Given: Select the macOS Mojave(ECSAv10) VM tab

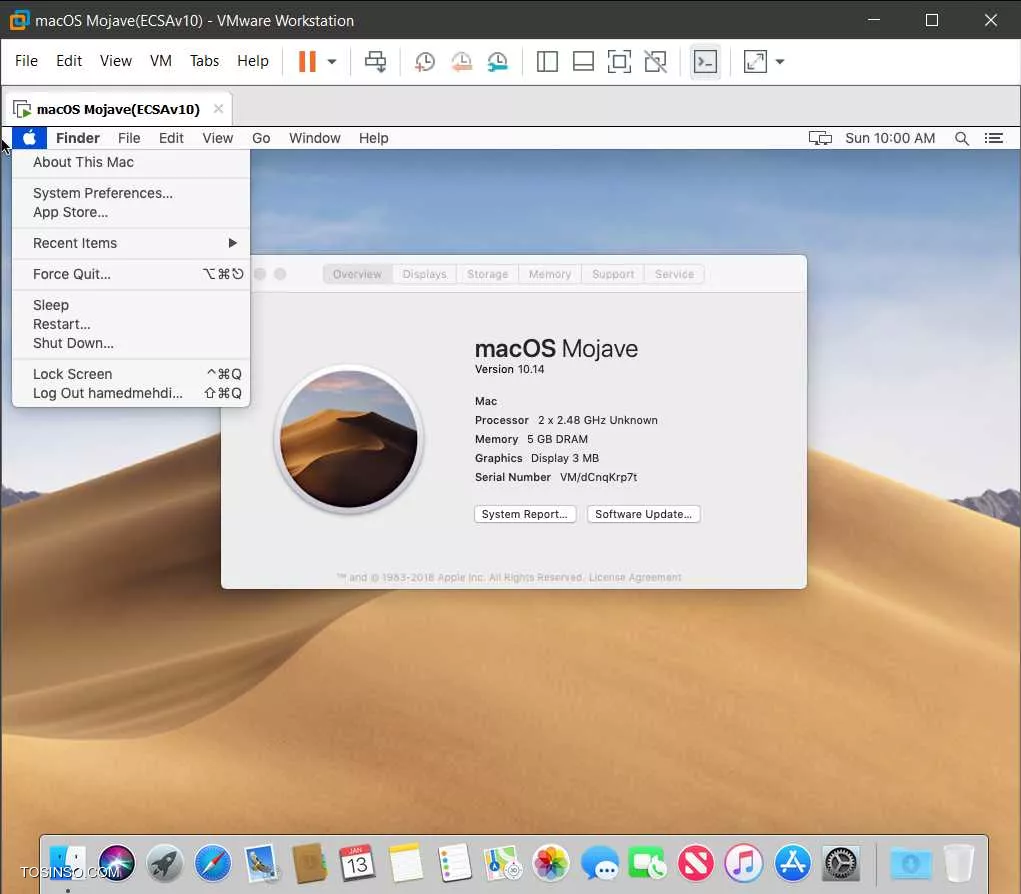Looking at the screenshot, I should coord(118,109).
